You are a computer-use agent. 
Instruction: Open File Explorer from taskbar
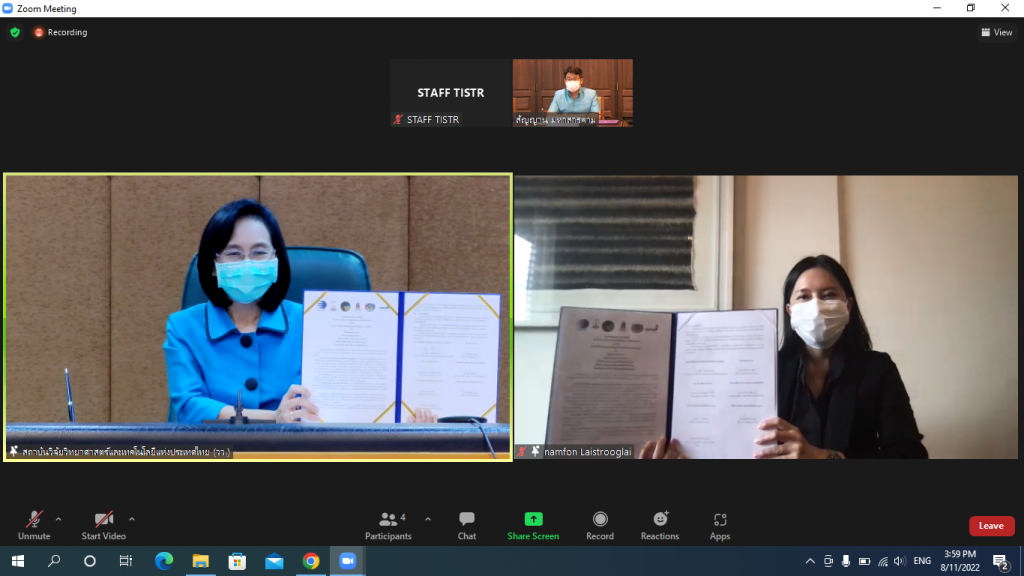pyautogui.click(x=200, y=561)
